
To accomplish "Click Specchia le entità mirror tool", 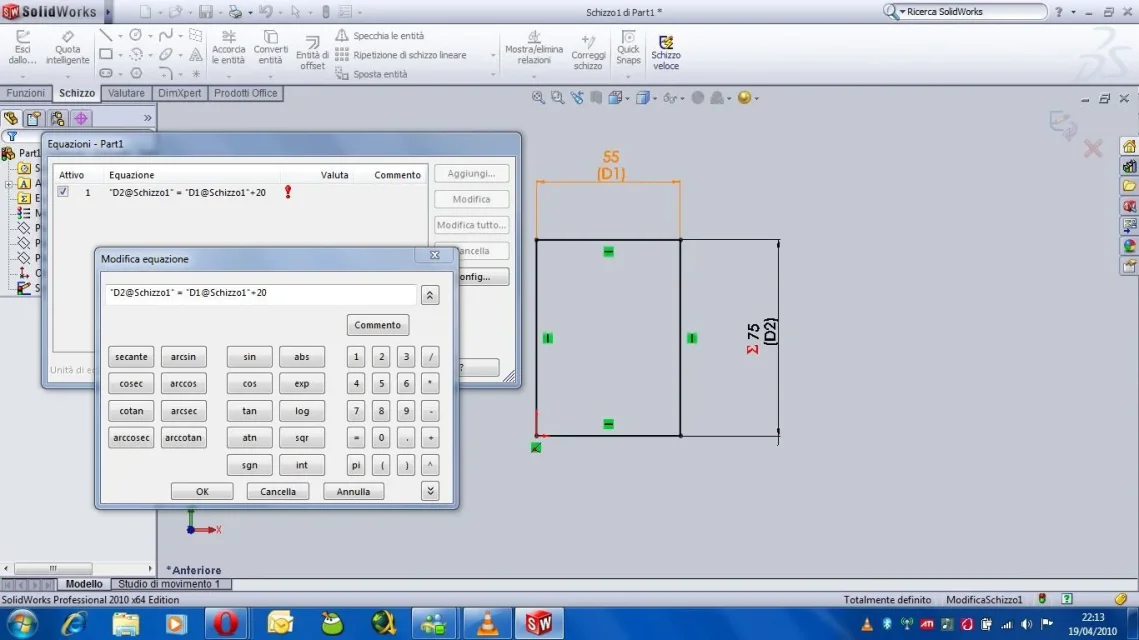I will (x=380, y=36).
